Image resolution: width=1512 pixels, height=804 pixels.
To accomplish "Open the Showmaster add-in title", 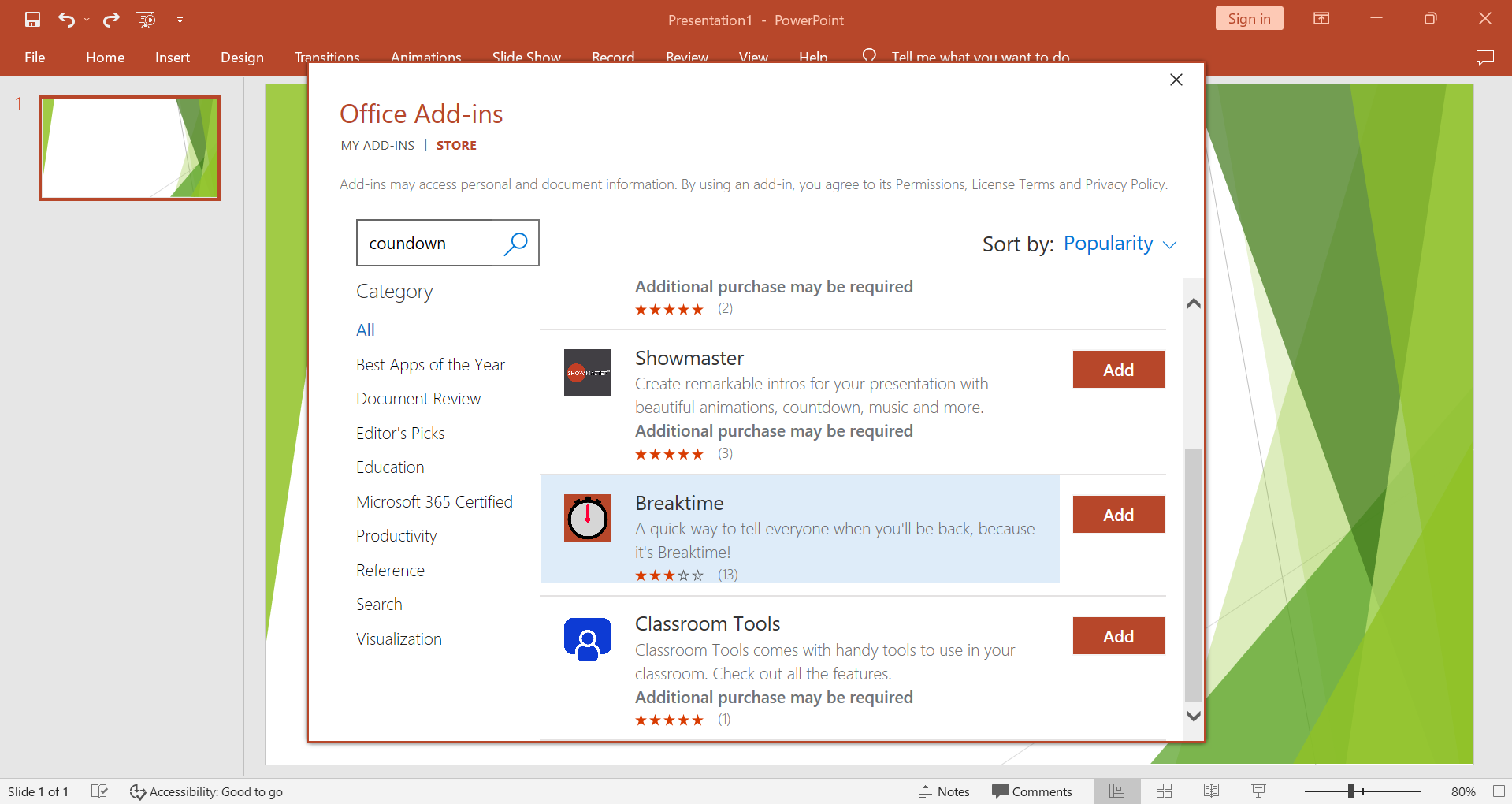I will click(689, 359).
